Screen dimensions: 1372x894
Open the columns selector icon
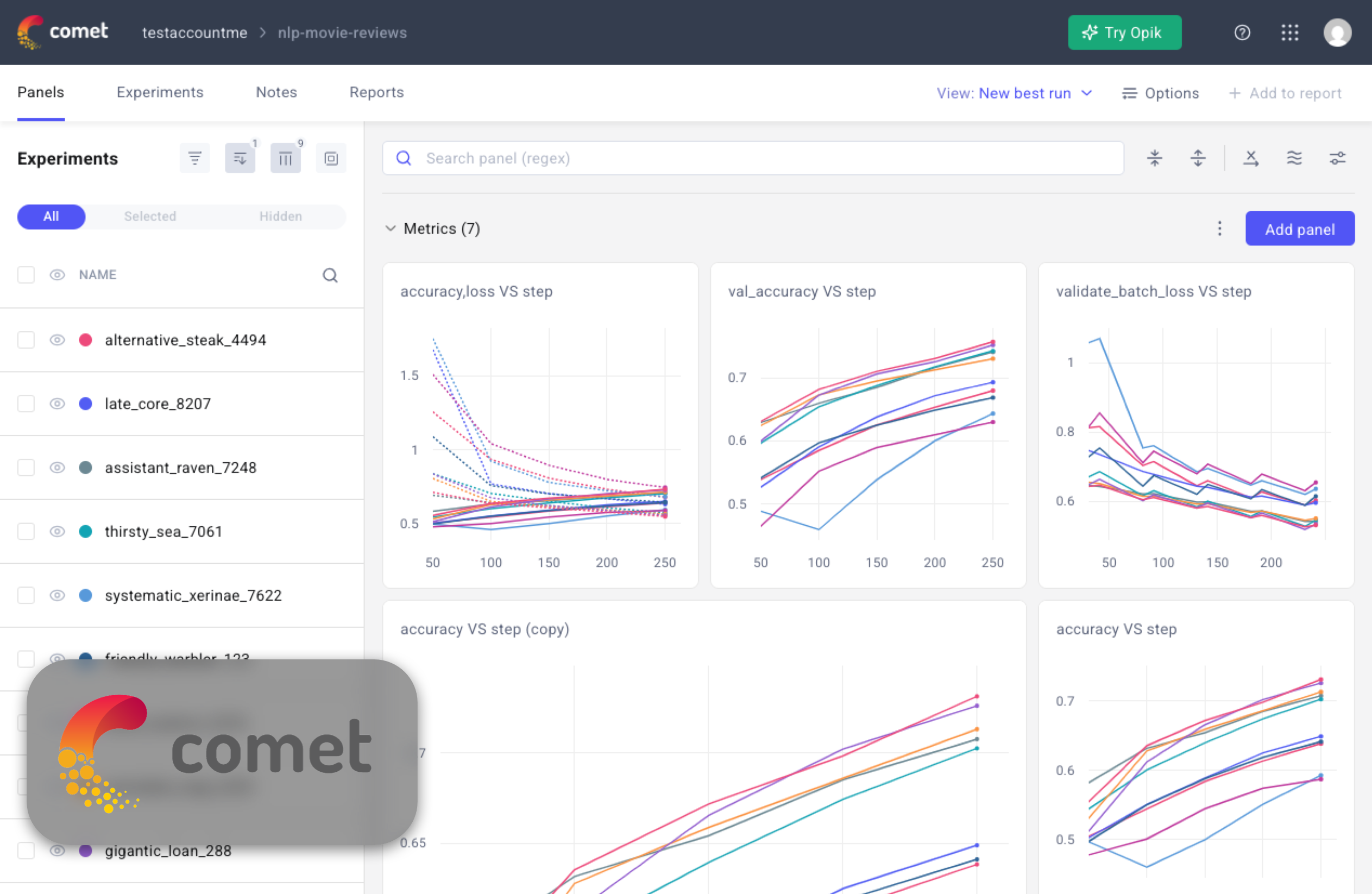285,159
